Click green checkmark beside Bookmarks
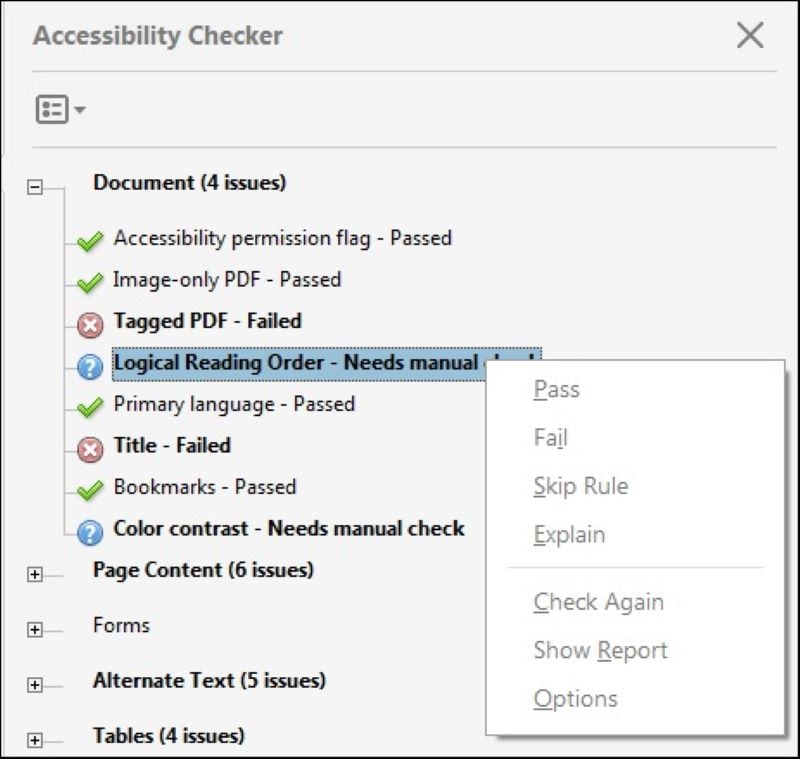 click(x=92, y=490)
